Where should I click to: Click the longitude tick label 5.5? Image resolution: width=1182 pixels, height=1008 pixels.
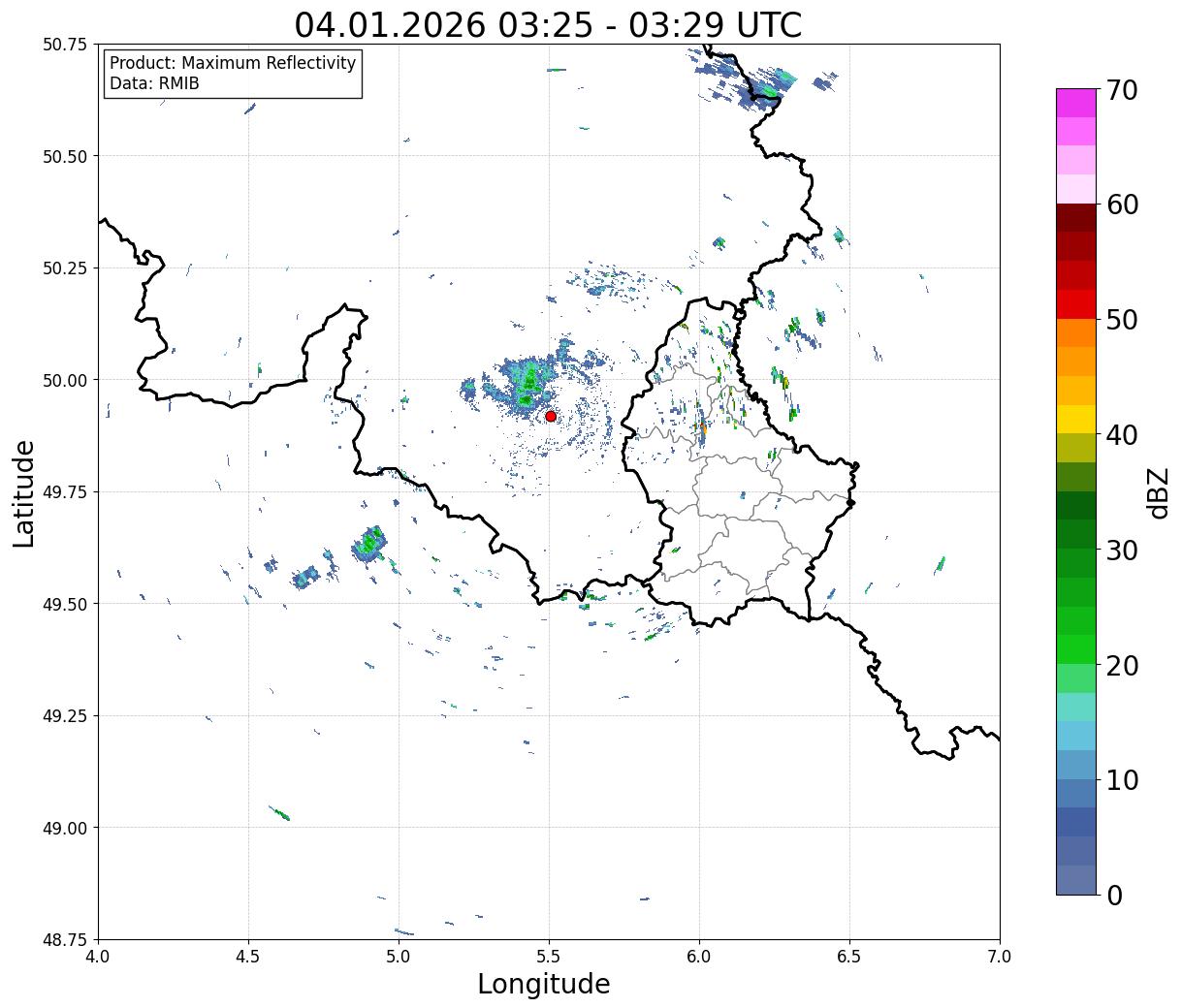549,957
